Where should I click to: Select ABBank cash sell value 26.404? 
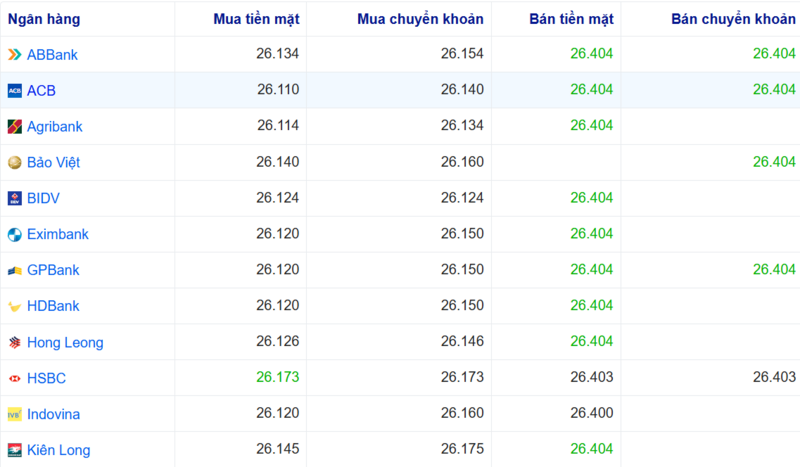(x=592, y=54)
